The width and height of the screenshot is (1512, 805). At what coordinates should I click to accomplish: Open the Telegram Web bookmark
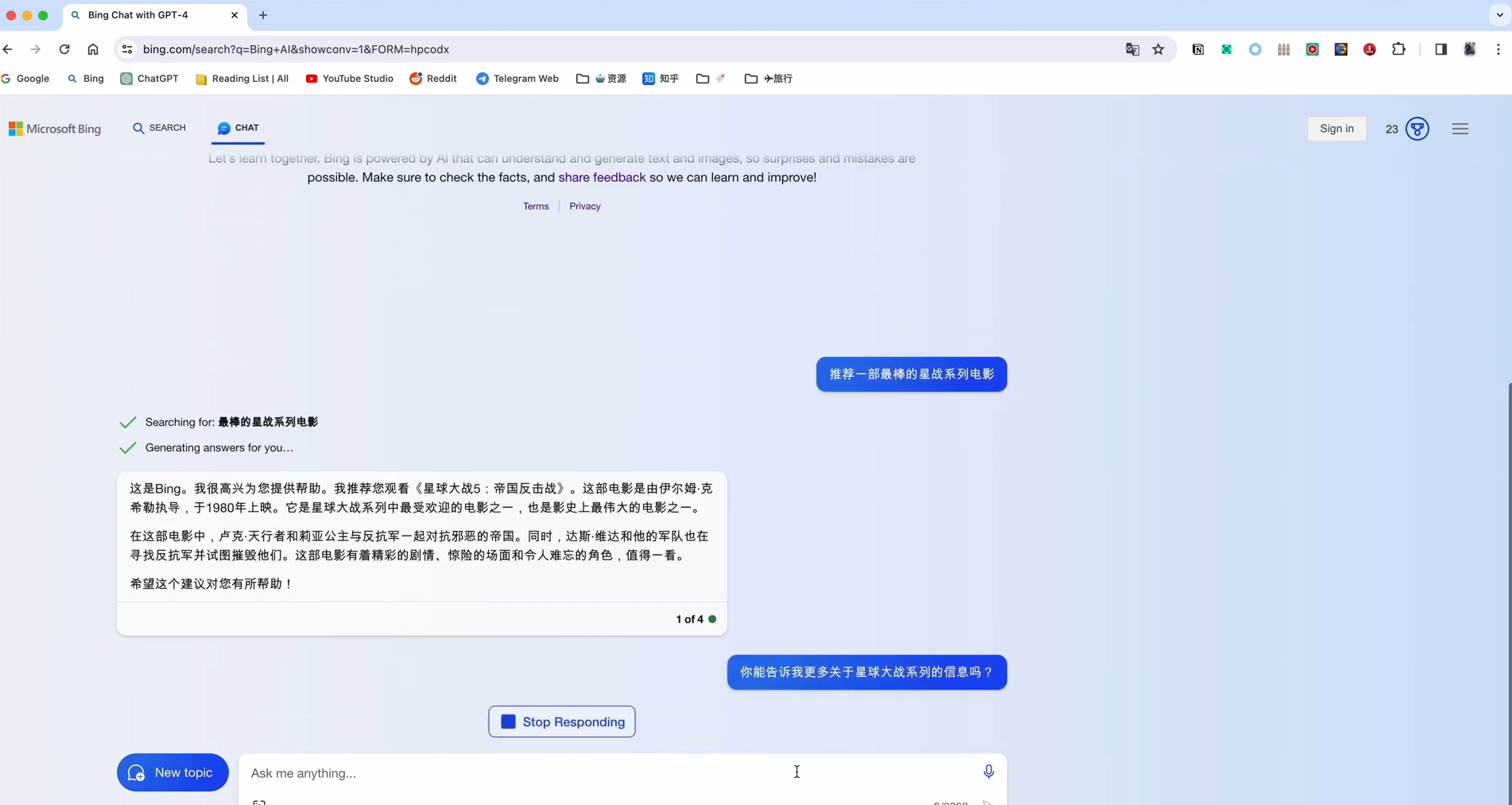coord(518,79)
